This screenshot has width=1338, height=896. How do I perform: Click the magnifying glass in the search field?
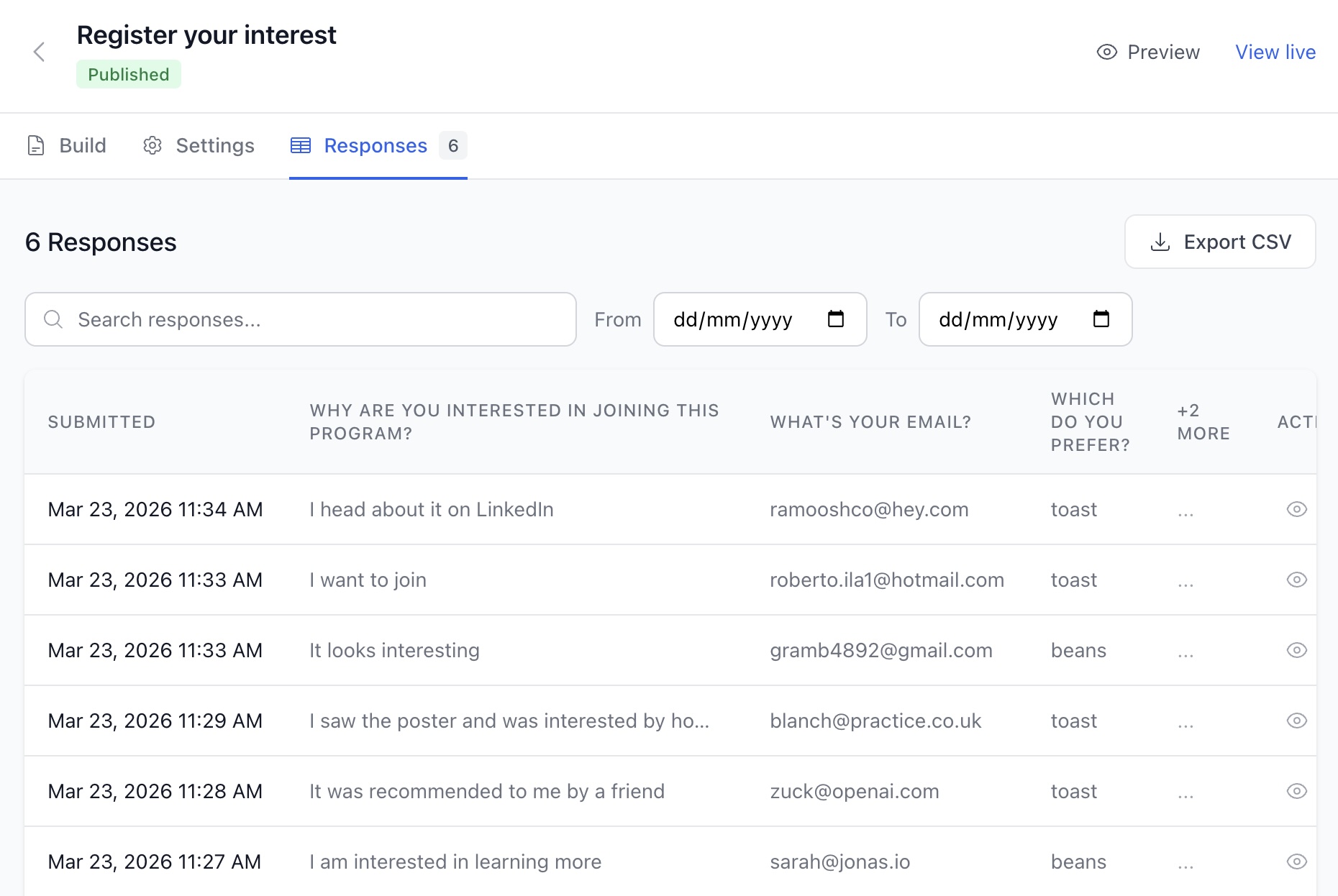click(53, 319)
